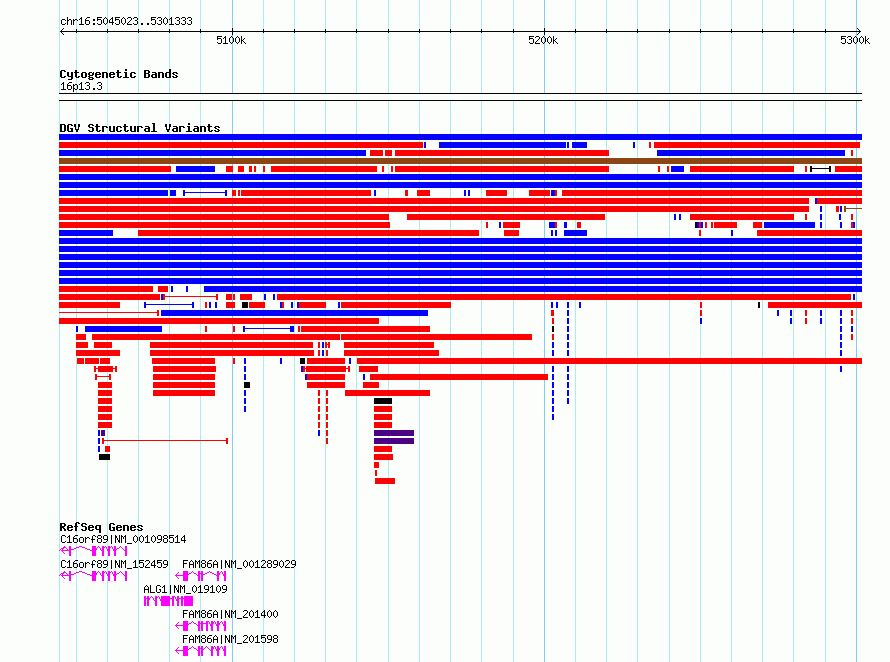This screenshot has width=890, height=662.
Task: Click the 16p13.3 band label
Action: (x=81, y=86)
